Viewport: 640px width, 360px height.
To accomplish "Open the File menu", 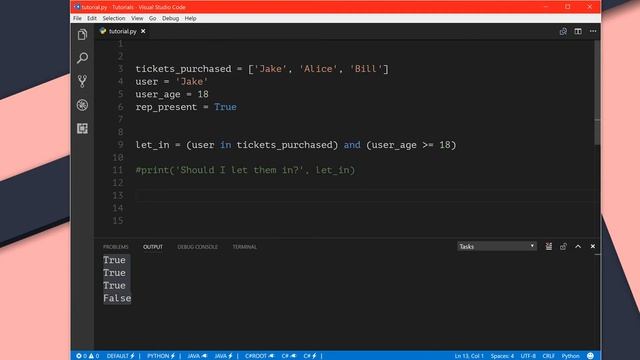I will click(x=77, y=18).
